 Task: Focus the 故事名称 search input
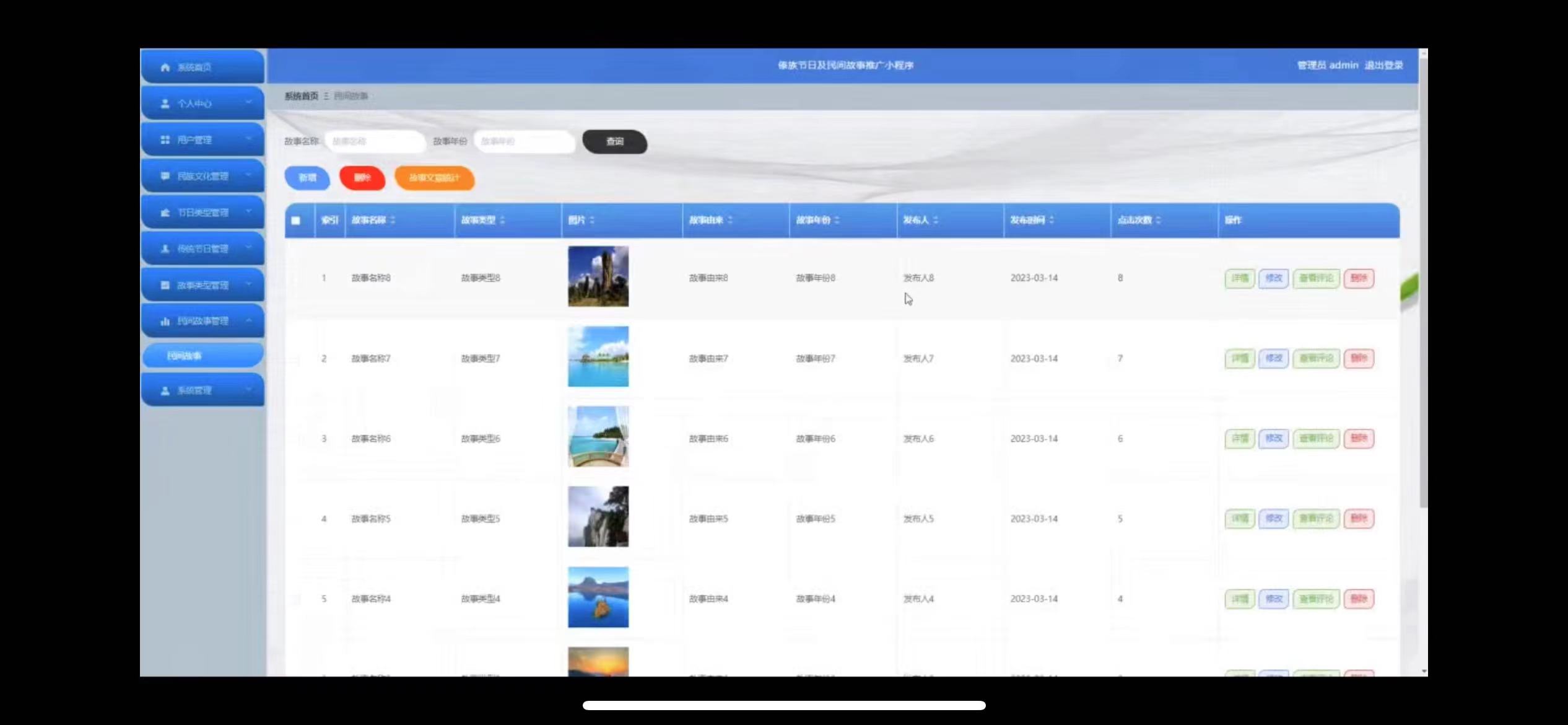(x=375, y=142)
